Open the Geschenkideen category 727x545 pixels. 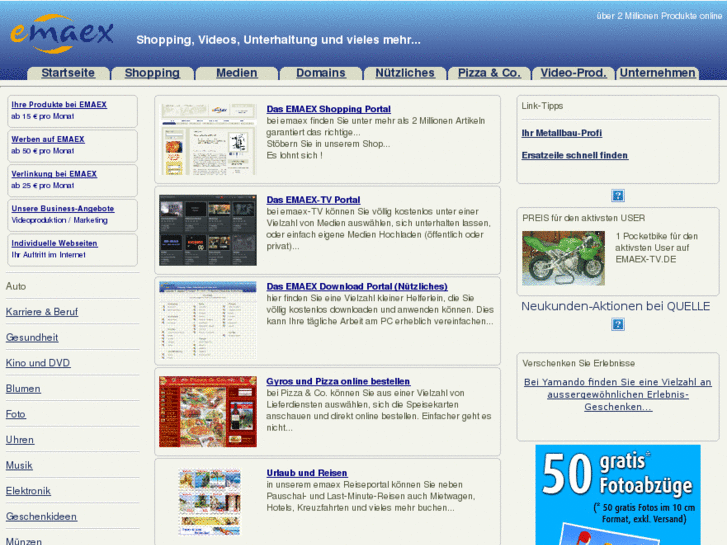(x=41, y=517)
